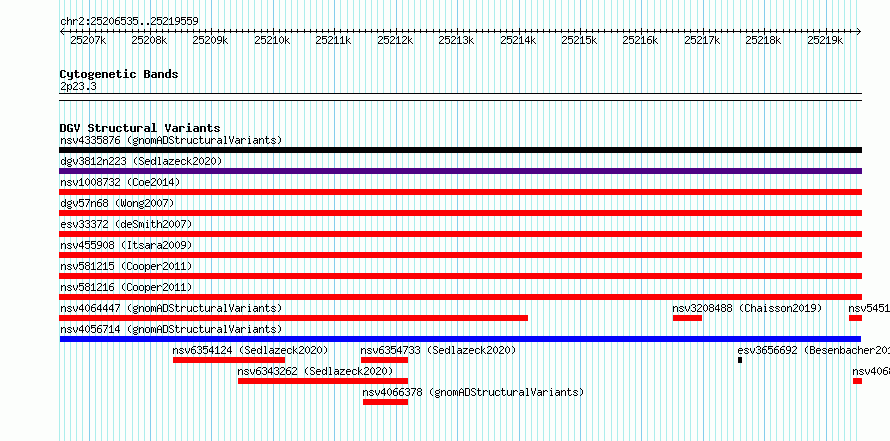890x441 pixels.
Task: Open the nsv6343262 (Sedlazeck2020) label
Action: tap(315, 371)
